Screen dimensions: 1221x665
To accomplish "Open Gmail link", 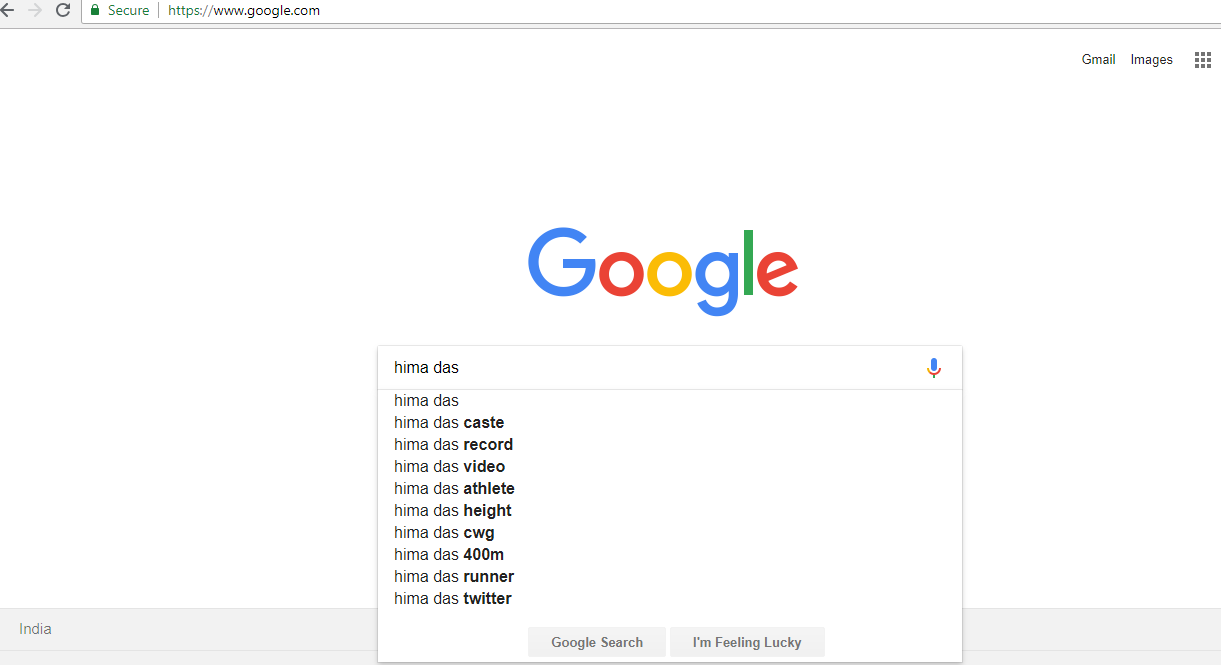I will [x=1098, y=60].
